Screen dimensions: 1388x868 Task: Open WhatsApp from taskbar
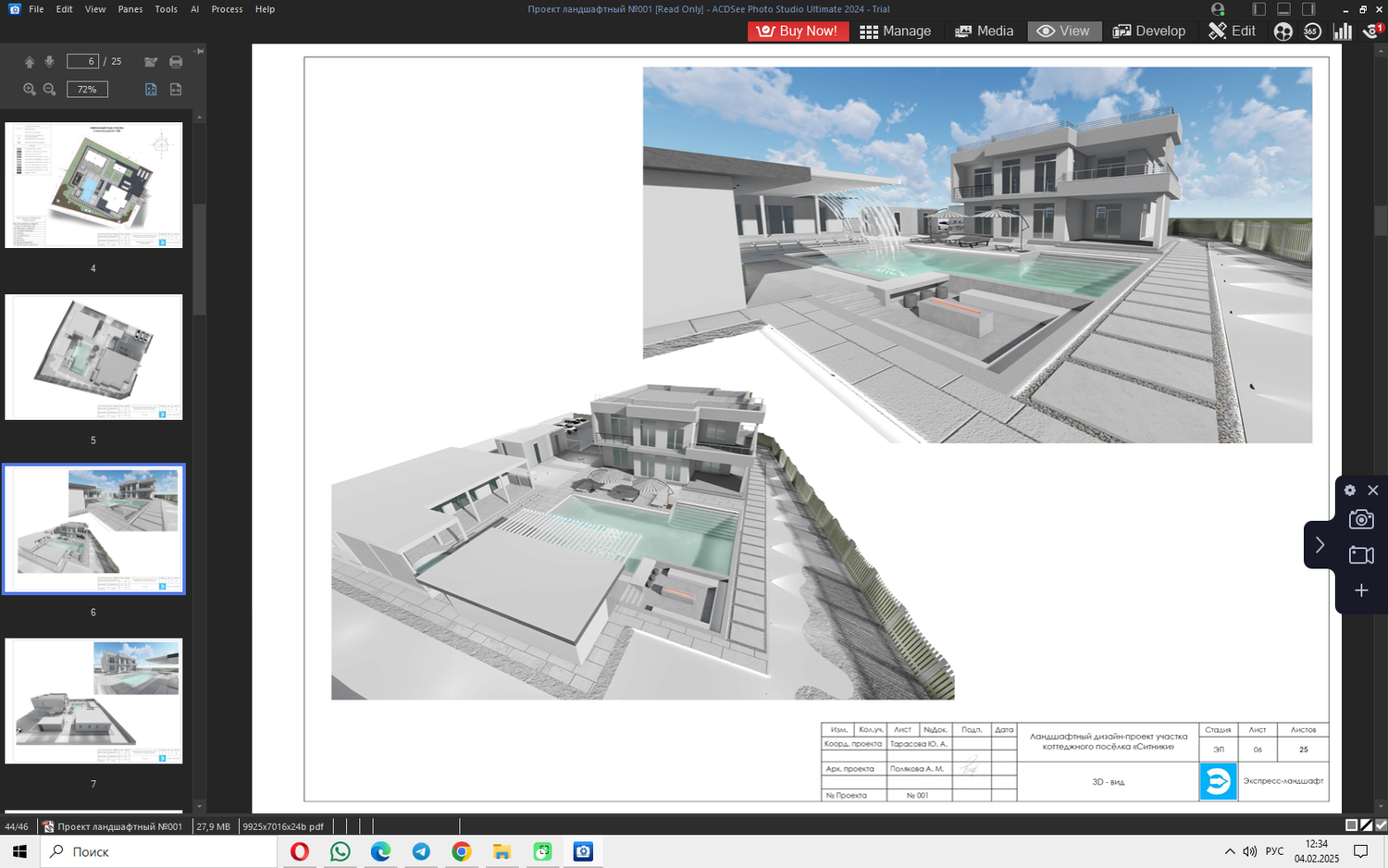point(341,851)
